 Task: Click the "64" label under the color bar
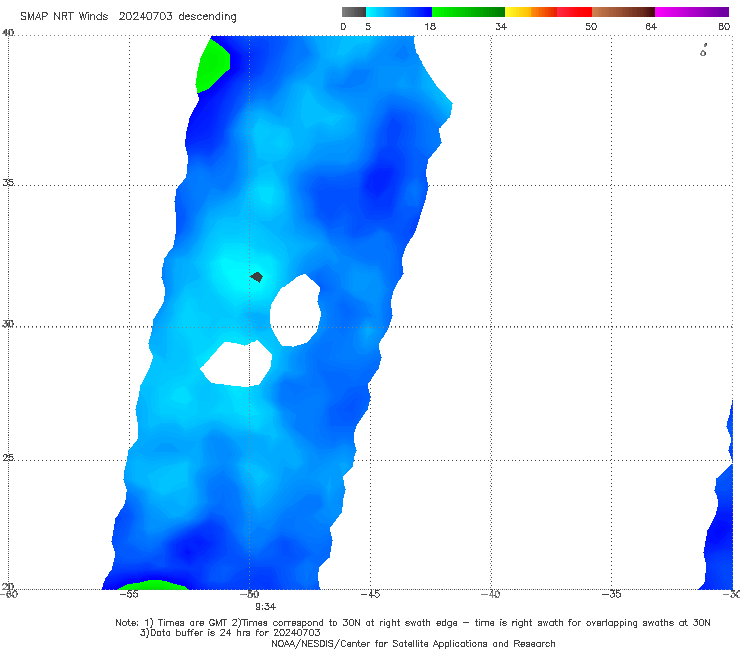[651, 26]
